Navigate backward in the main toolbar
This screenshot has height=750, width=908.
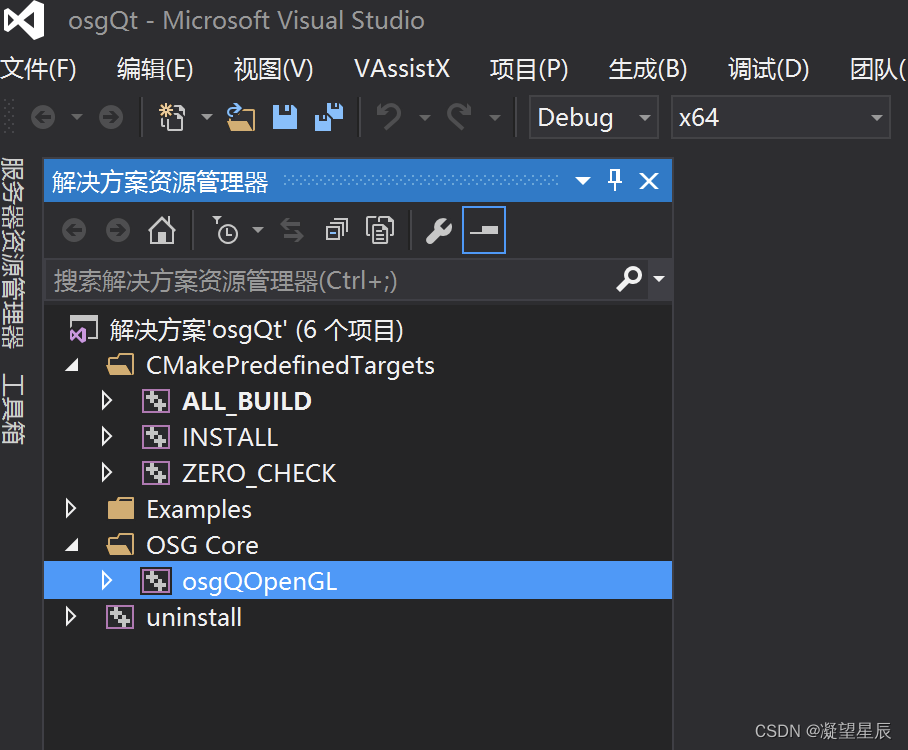(43, 118)
